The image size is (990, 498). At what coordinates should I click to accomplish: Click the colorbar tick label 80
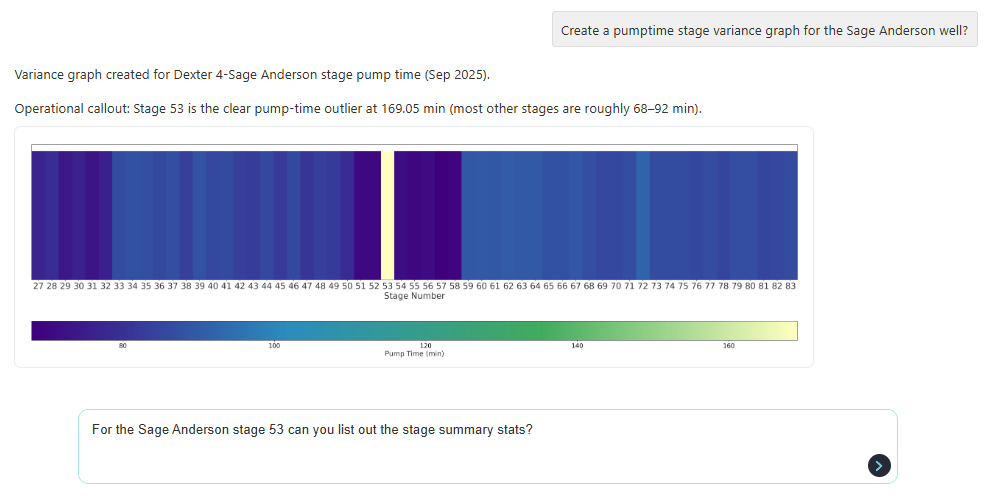pyautogui.click(x=123, y=346)
